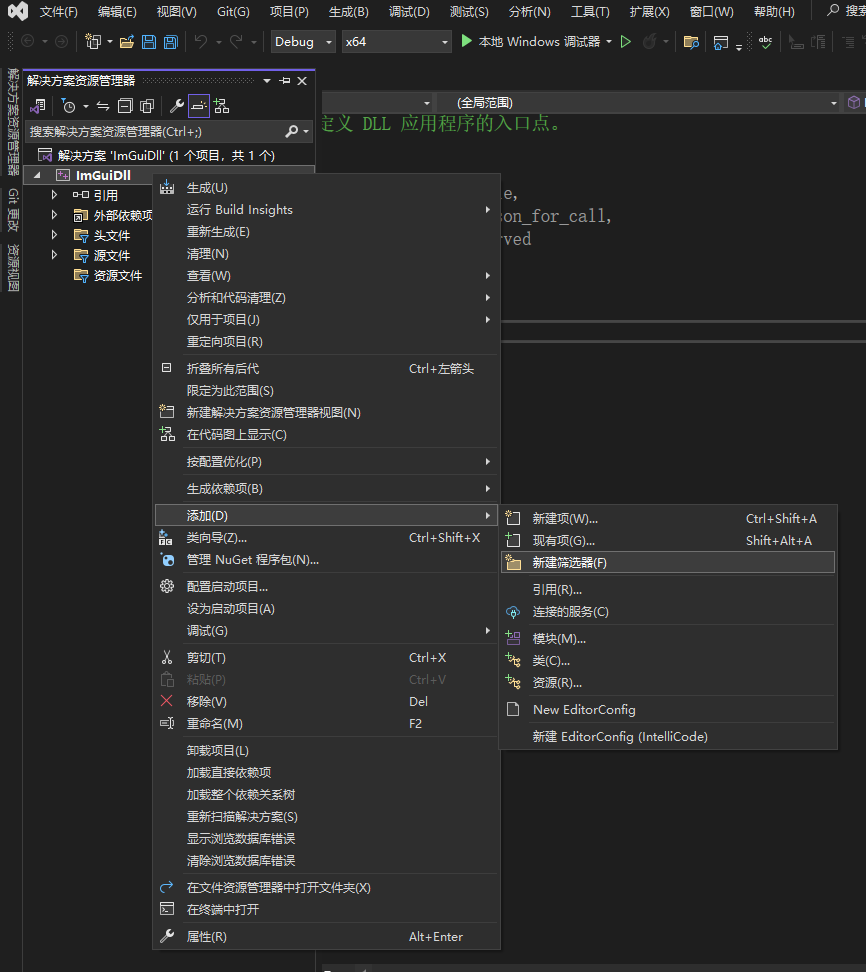Click the find in files folder icon
866x972 pixels.
click(691, 42)
